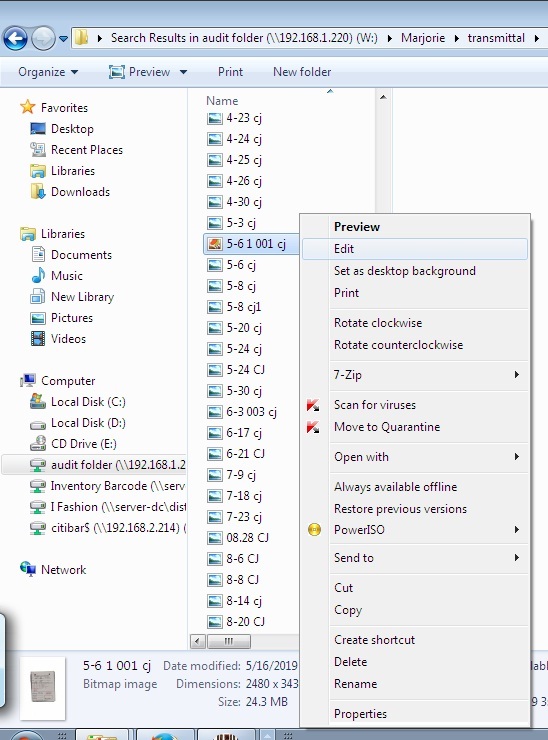Click the Network icon

tap(28, 569)
